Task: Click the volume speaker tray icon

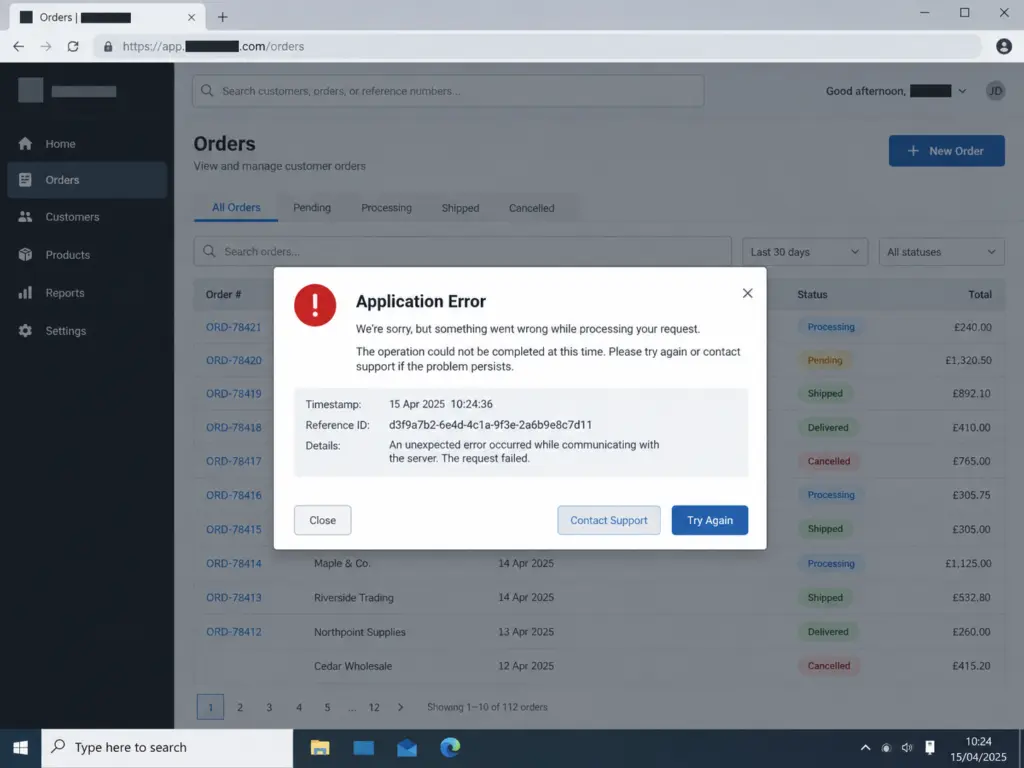Action: [x=907, y=748]
